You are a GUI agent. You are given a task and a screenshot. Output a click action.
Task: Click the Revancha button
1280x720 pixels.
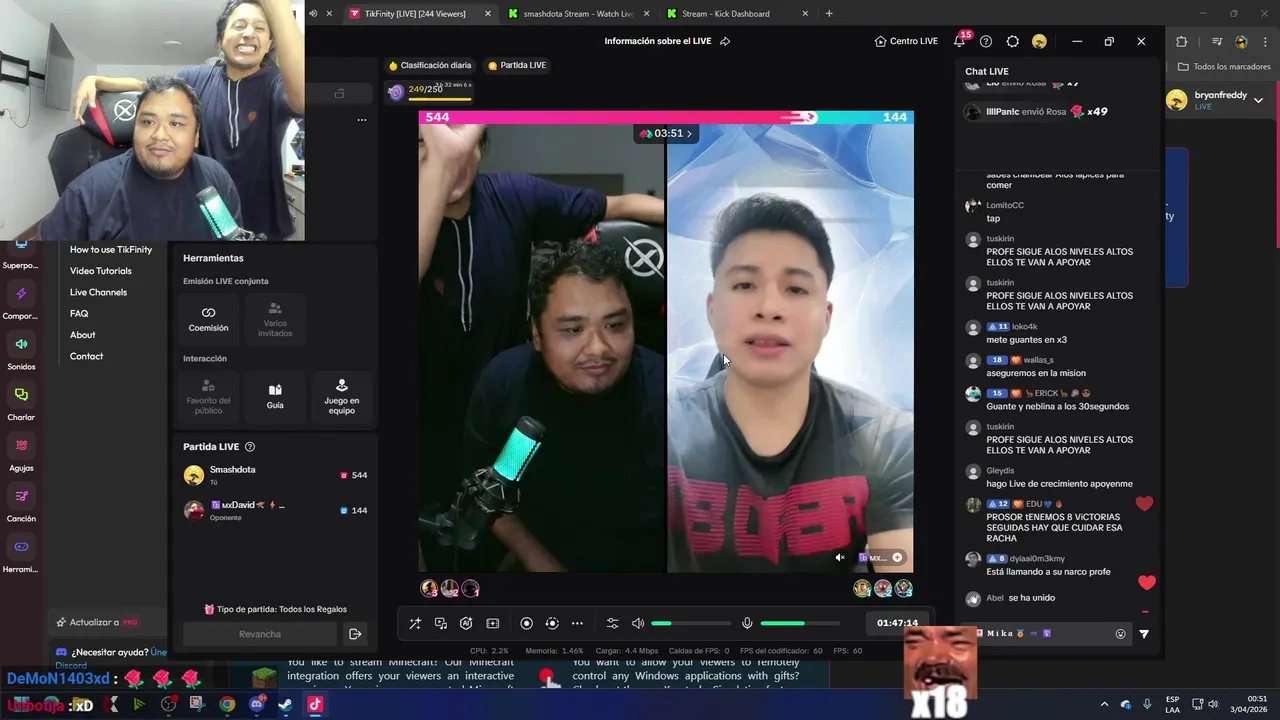click(260, 634)
